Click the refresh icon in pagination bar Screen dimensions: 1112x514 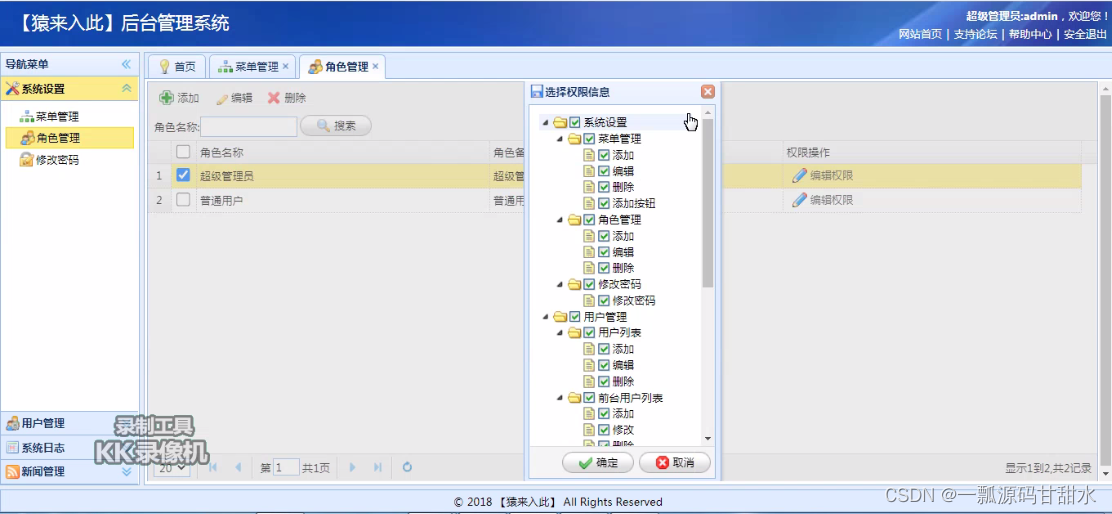tap(407, 467)
